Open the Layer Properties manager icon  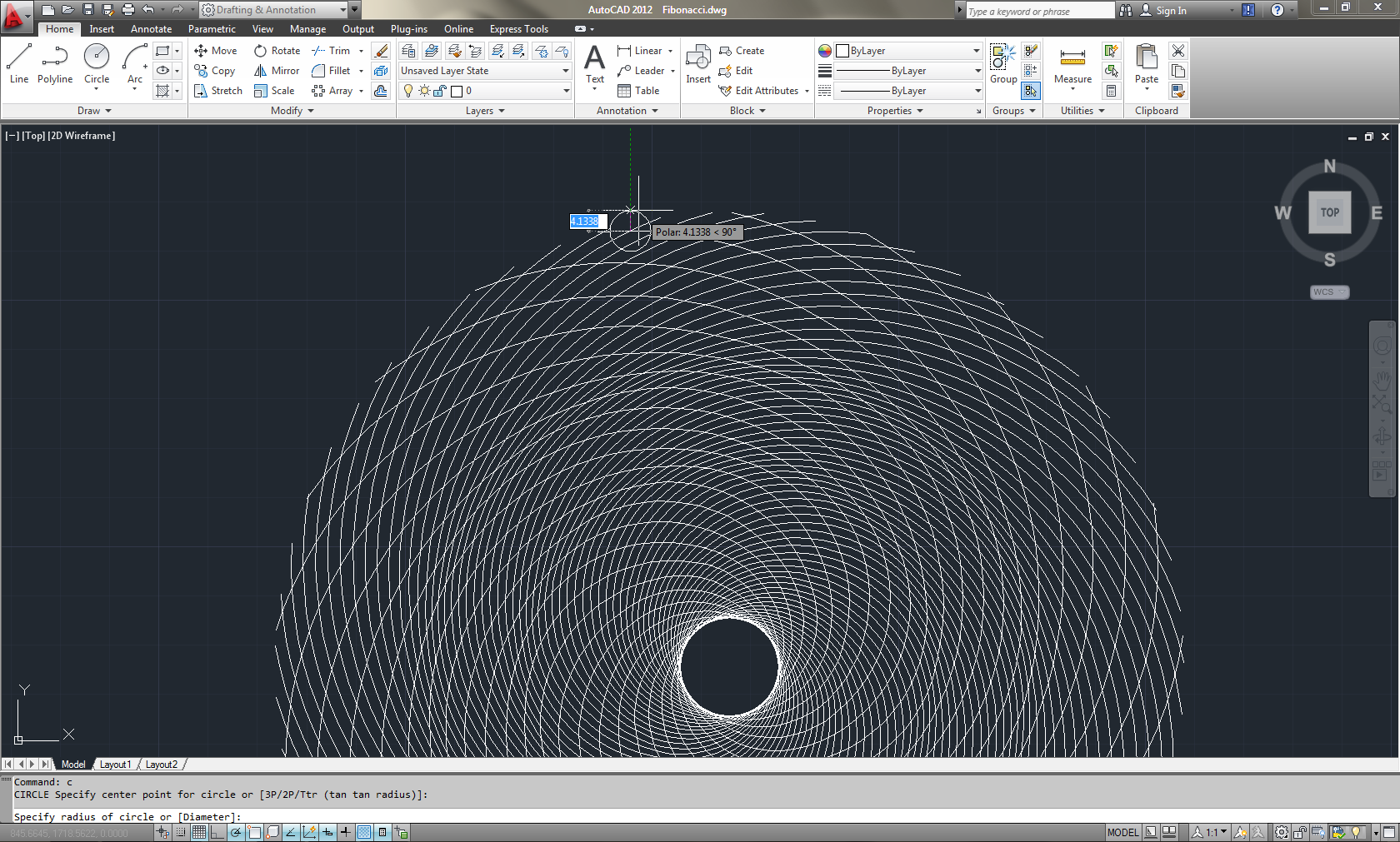point(408,51)
